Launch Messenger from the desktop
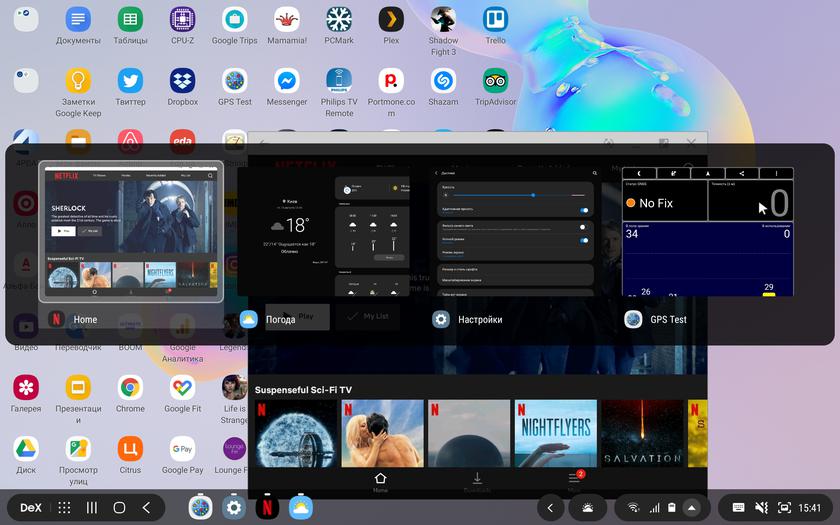The width and height of the screenshot is (840, 525). coord(287,81)
